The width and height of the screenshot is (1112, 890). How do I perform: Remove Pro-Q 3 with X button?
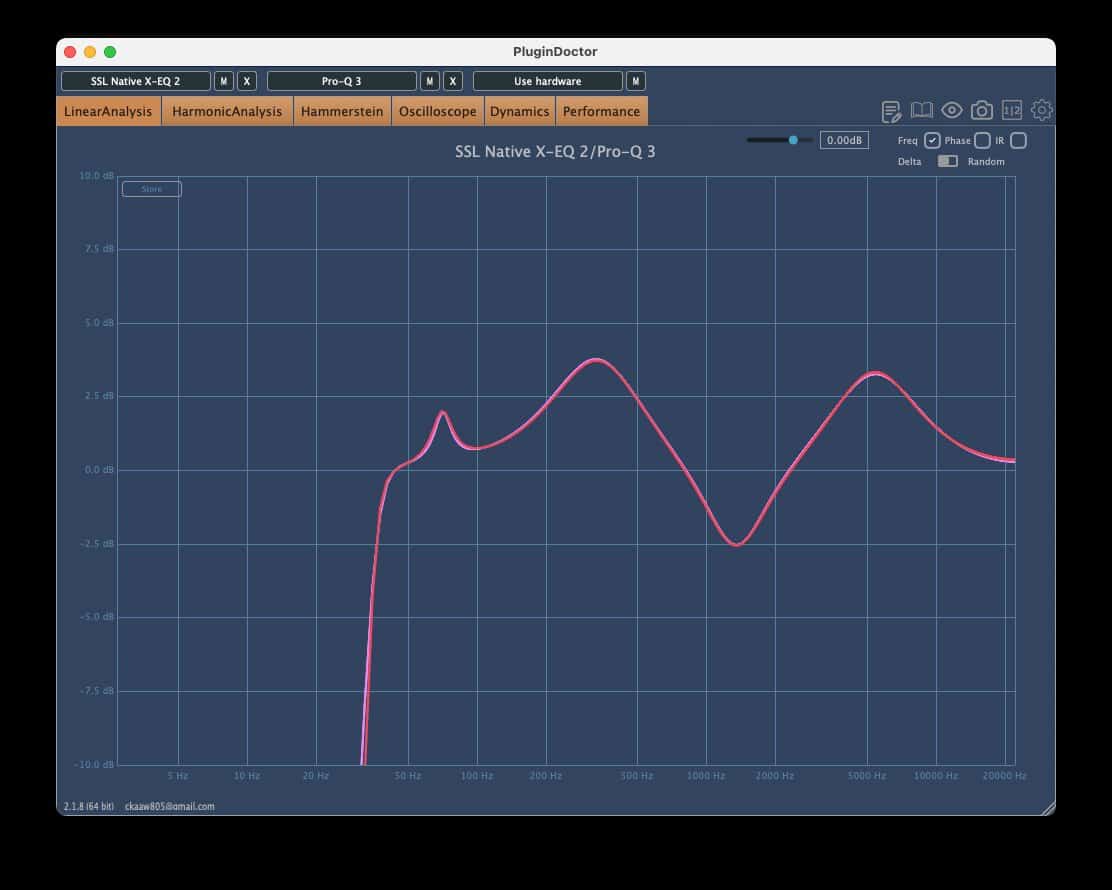coord(452,81)
